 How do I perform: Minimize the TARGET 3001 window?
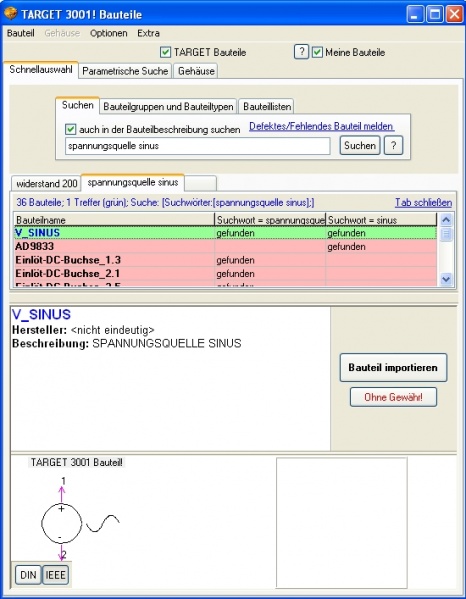pos(415,15)
